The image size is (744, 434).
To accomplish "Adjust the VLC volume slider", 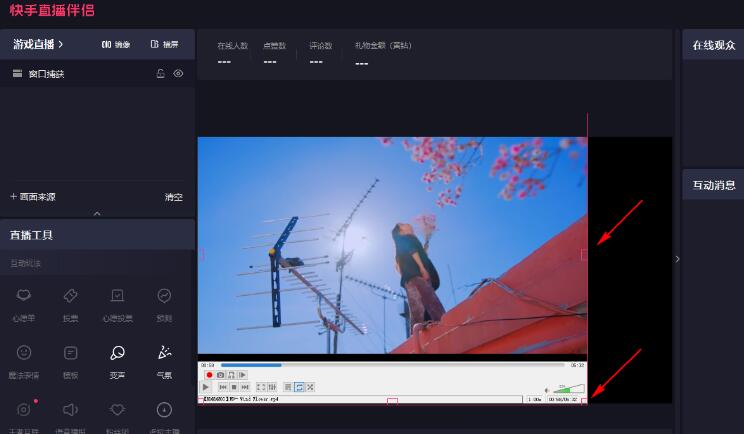I will click(568, 389).
